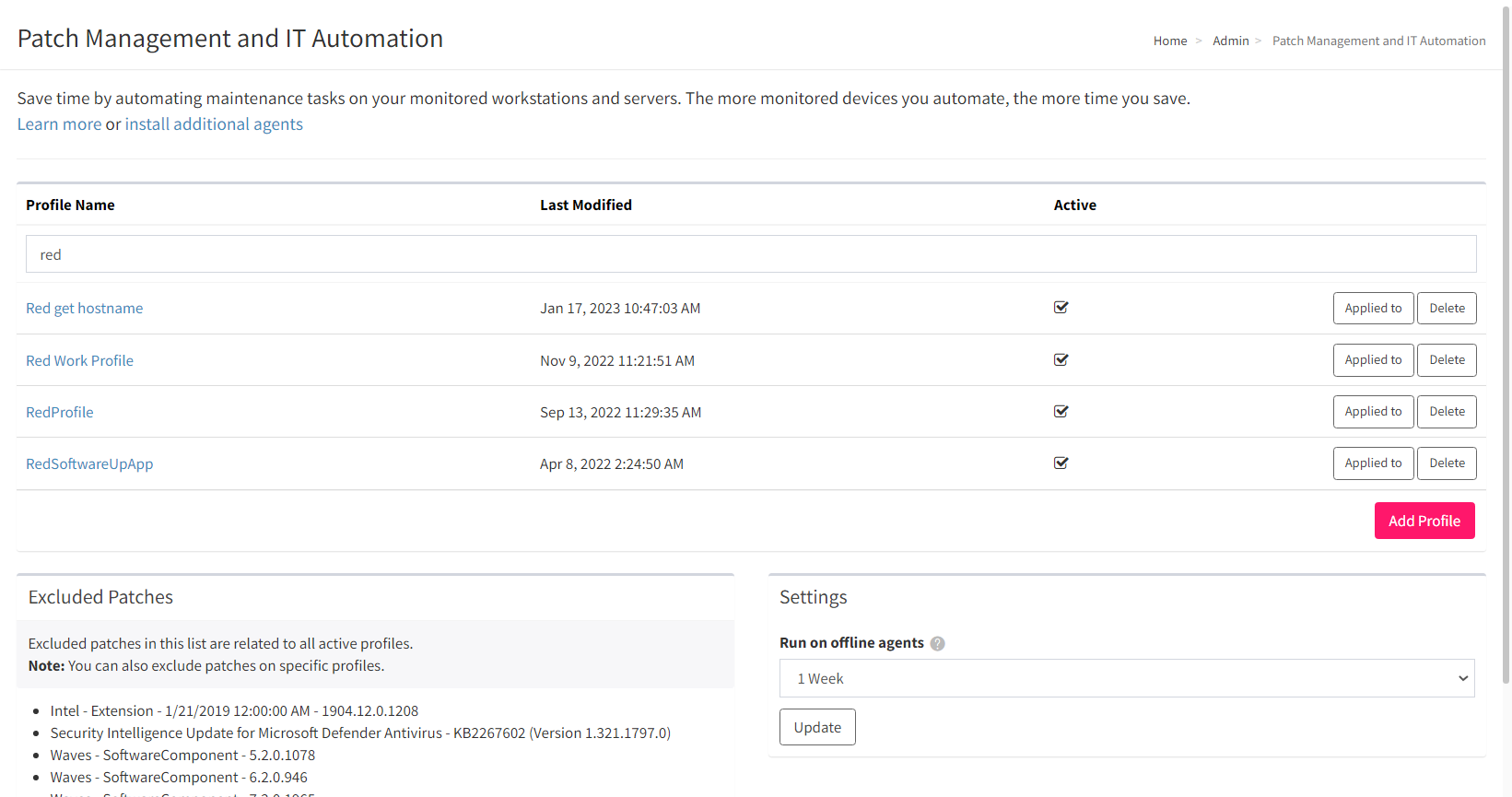Toggle Active checkbox for RedProfile
The width and height of the screenshot is (1512, 797).
click(x=1061, y=411)
